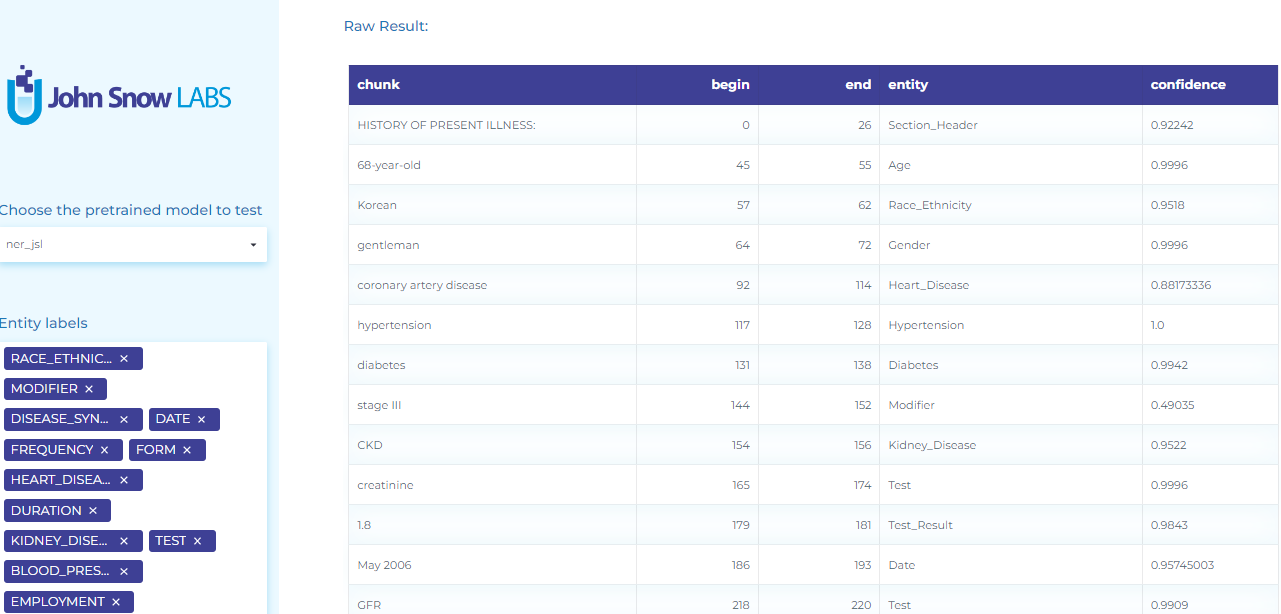Remove the DURATION entity label
The width and height of the screenshot is (1281, 614).
coord(93,511)
